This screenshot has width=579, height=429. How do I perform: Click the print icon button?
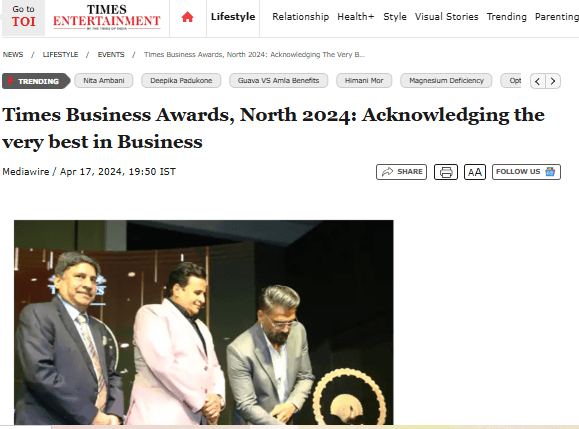point(446,172)
